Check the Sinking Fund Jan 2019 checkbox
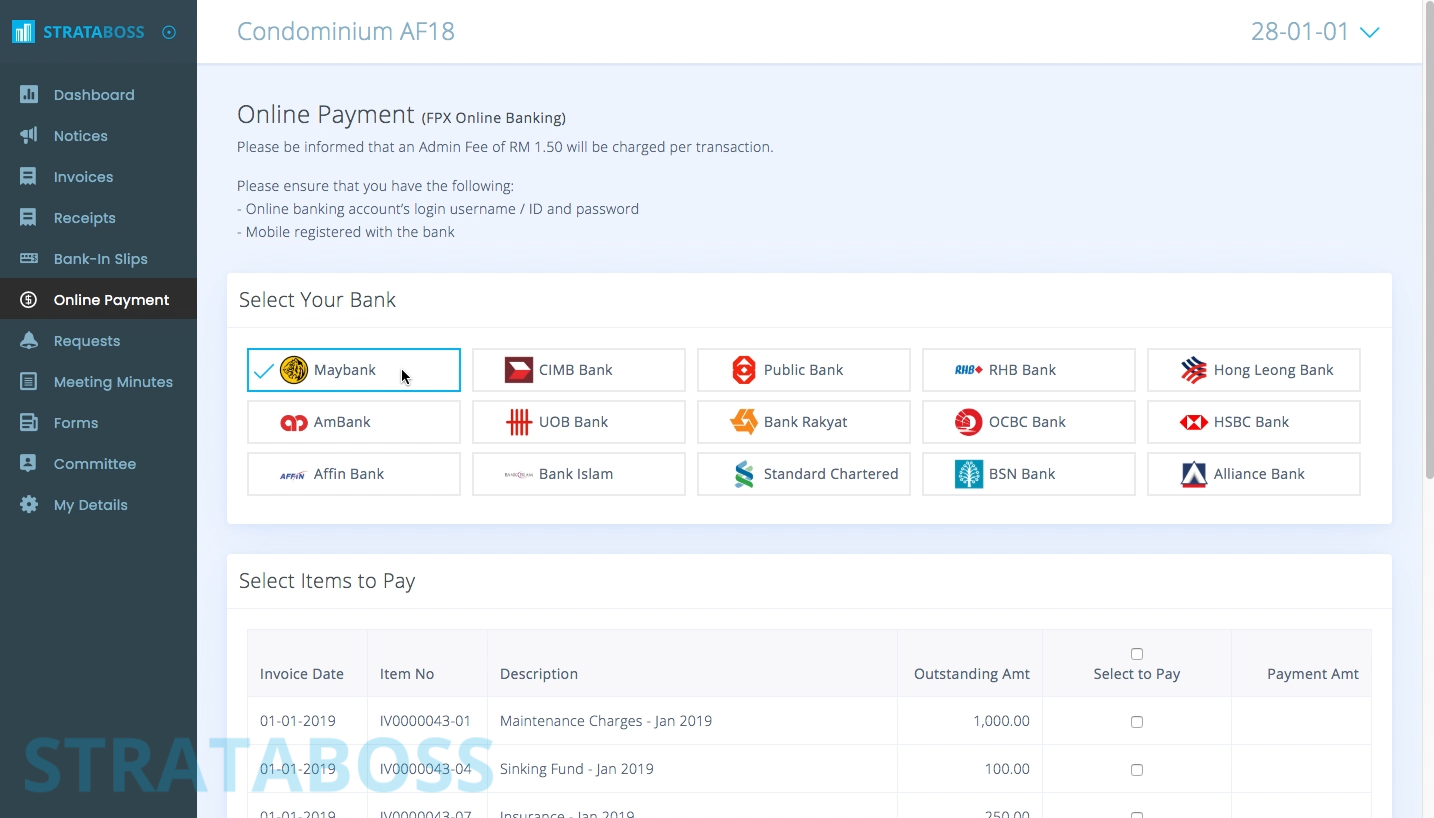1434x818 pixels. click(x=1137, y=770)
